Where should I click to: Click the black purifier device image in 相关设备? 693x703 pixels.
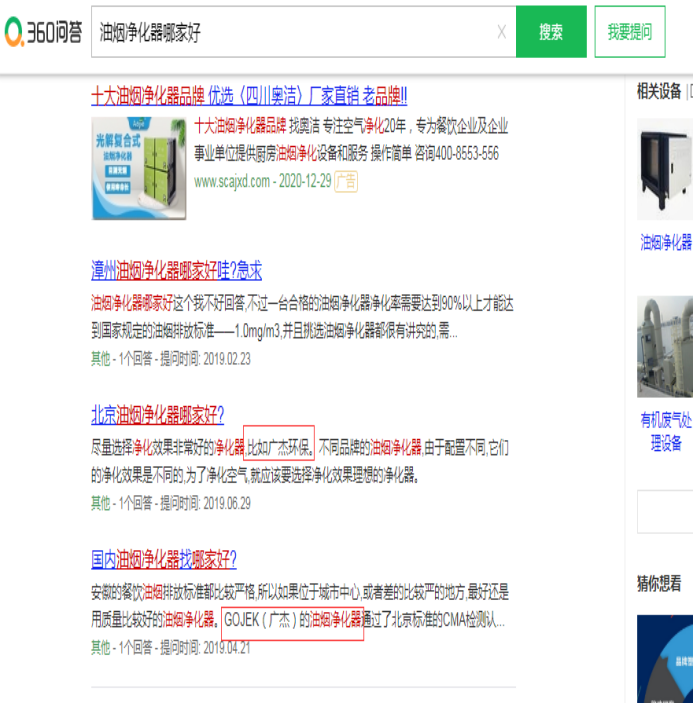click(x=665, y=169)
